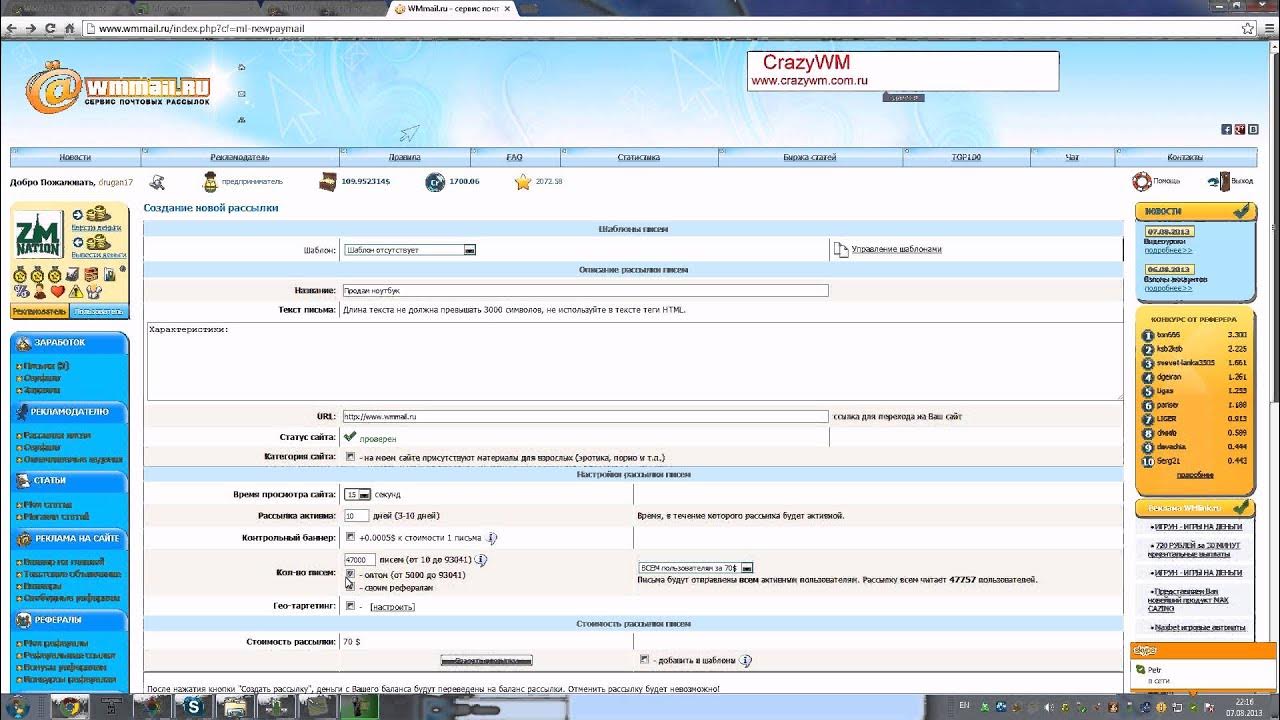1280x720 pixels.
Task: Click the gold star rating icon
Action: click(522, 182)
